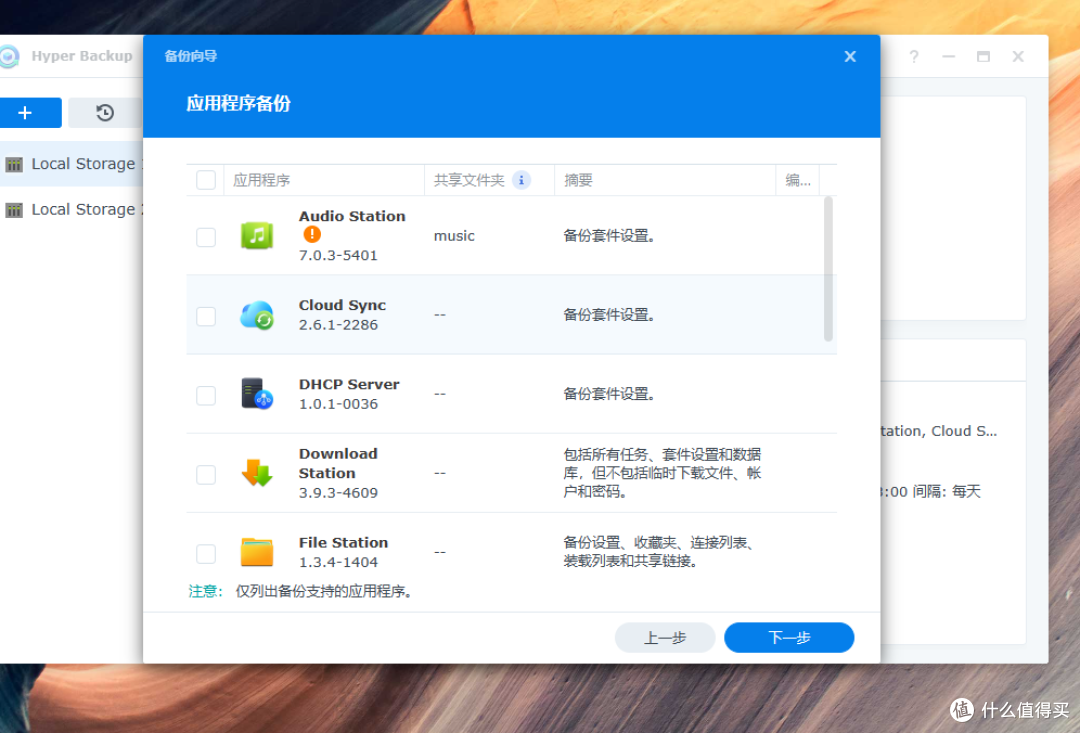Click the File Station folder icon

(x=257, y=553)
